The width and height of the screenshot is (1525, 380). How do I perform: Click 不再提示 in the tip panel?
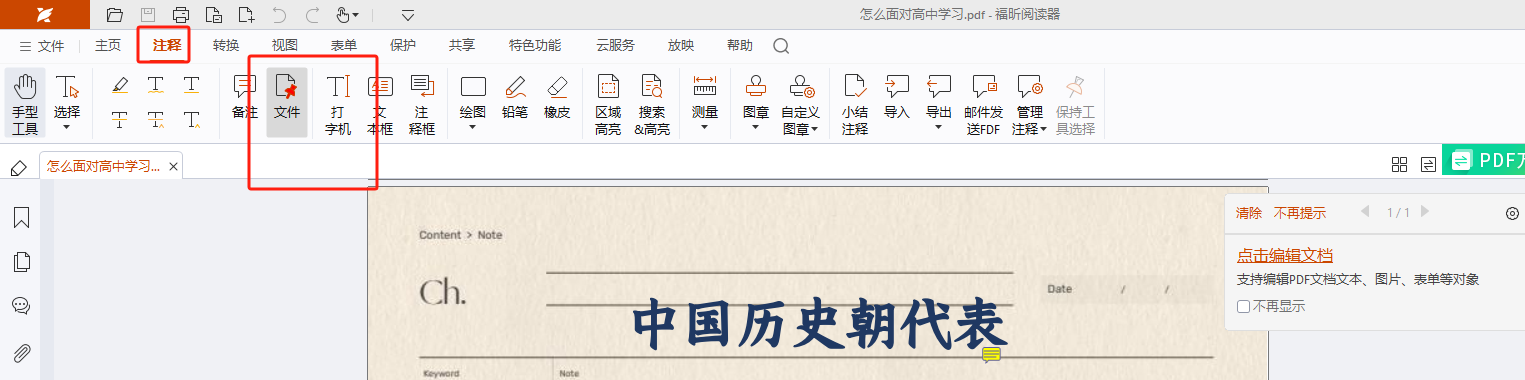click(x=1300, y=212)
